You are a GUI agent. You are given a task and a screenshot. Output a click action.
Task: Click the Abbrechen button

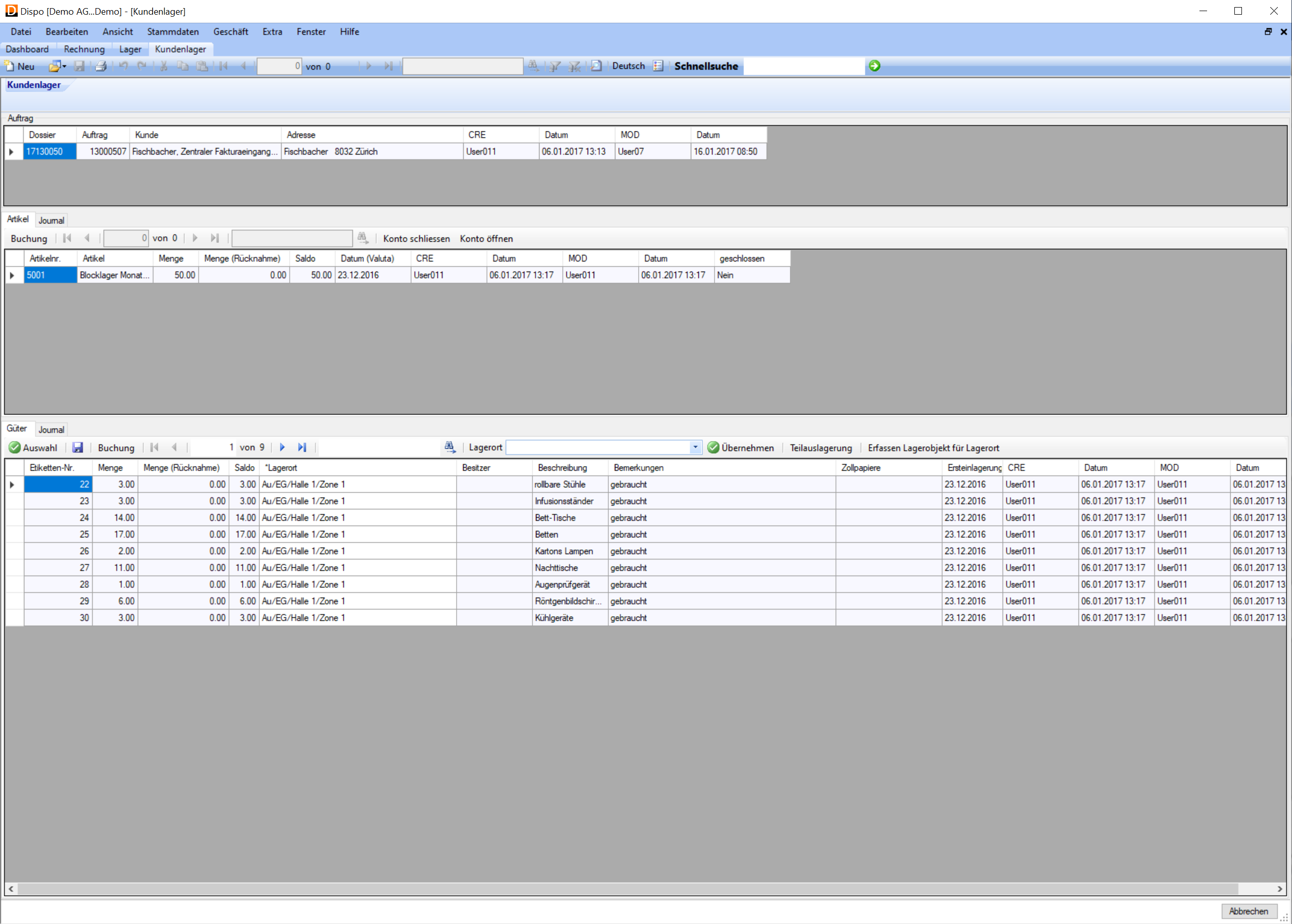click(1249, 911)
